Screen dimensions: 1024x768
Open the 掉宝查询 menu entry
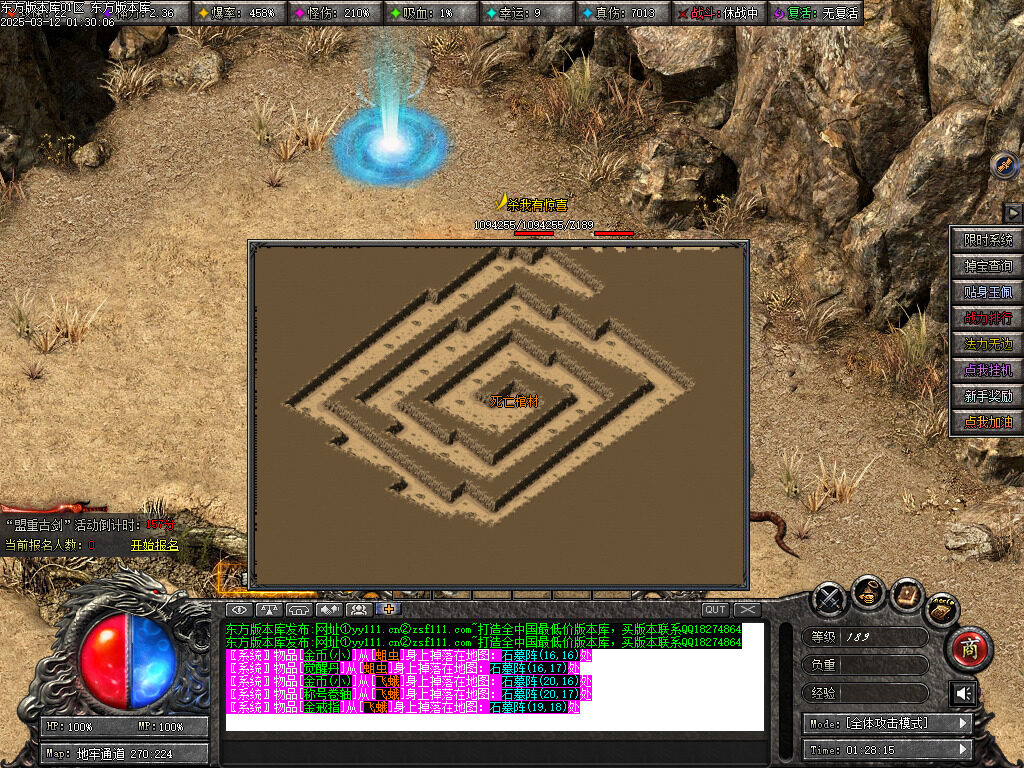987,266
